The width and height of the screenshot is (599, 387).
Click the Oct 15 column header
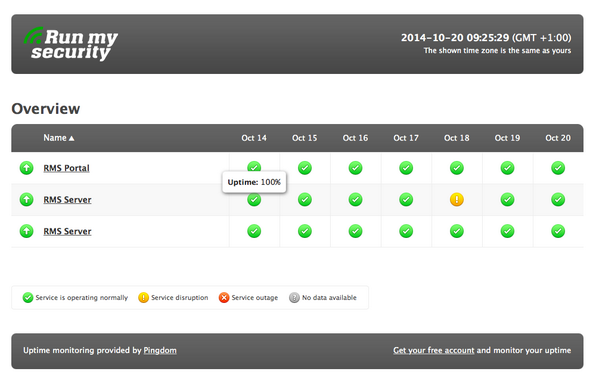304,138
